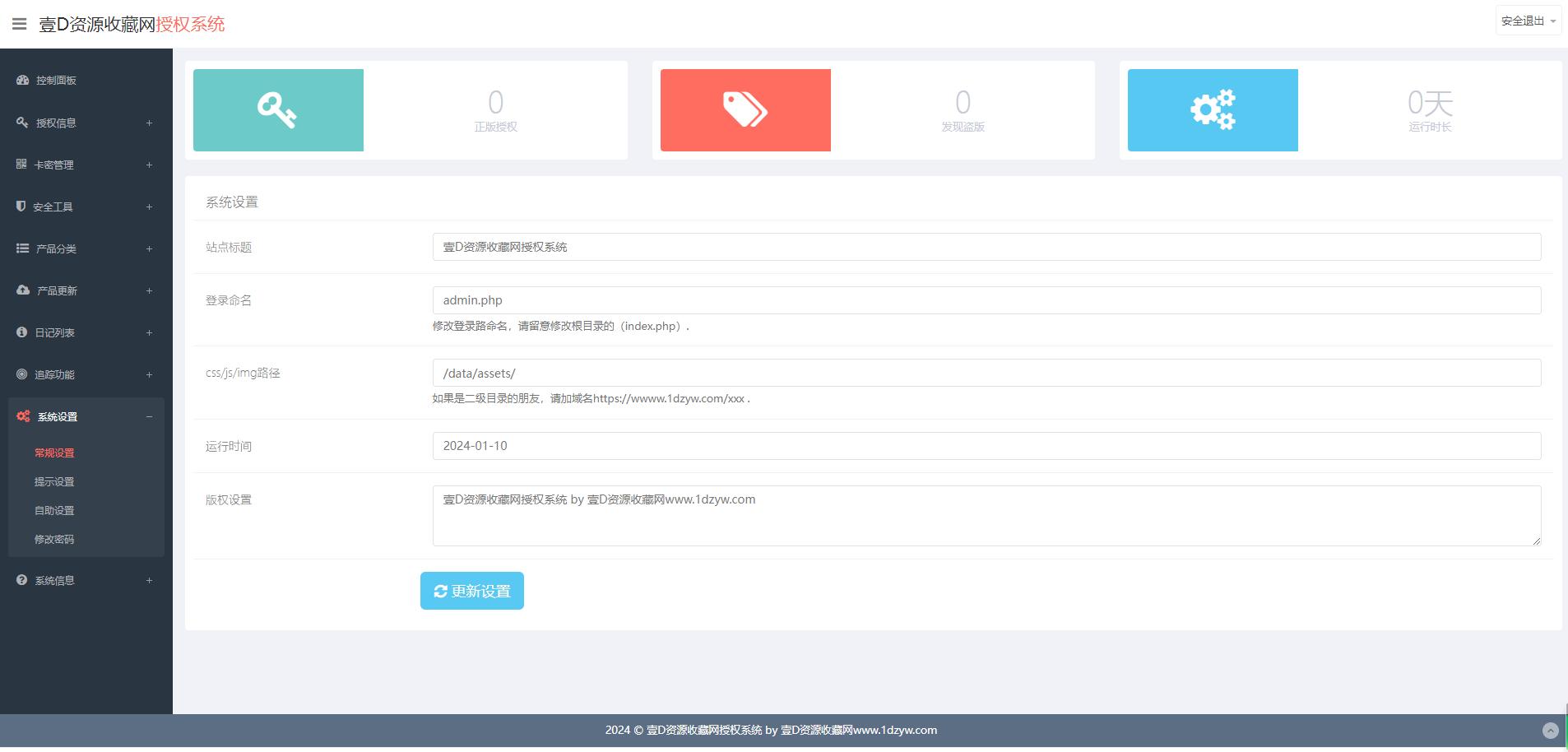Click the scroll-to-top arrow in footer

point(1551,730)
